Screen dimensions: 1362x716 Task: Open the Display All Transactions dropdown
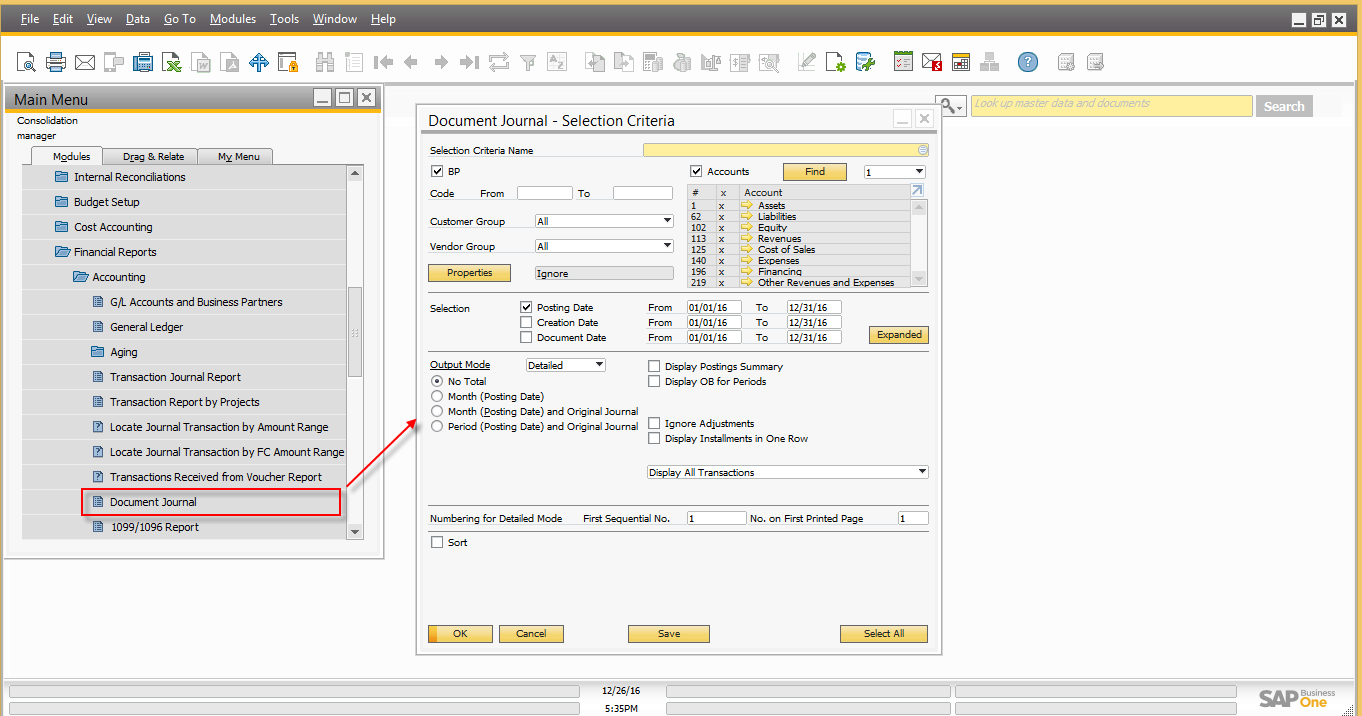(921, 473)
